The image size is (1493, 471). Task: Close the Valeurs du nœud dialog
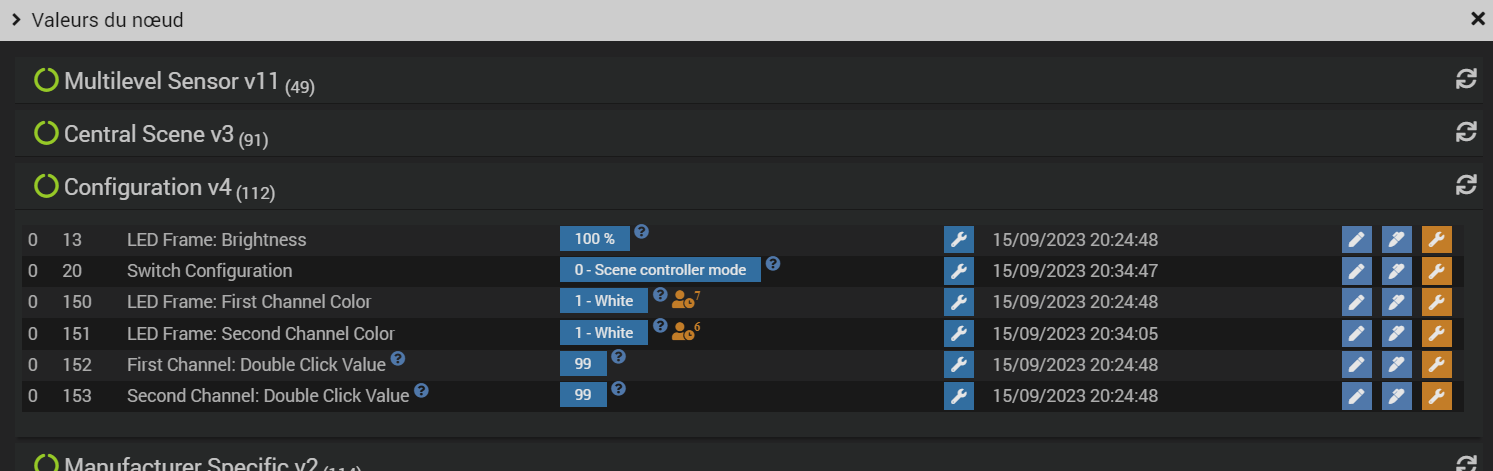click(x=1477, y=19)
